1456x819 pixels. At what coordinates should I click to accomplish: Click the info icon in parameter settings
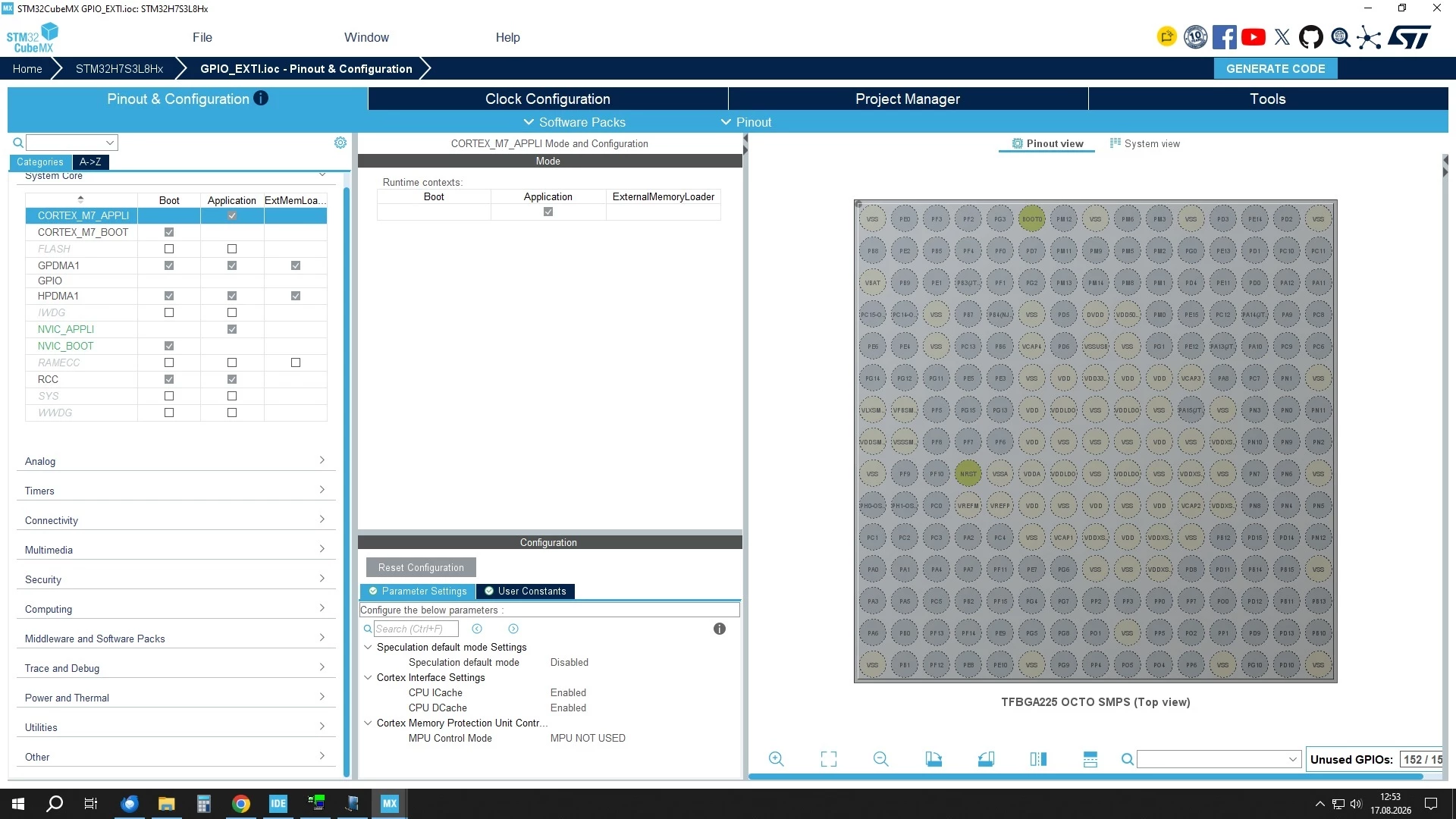click(x=720, y=629)
